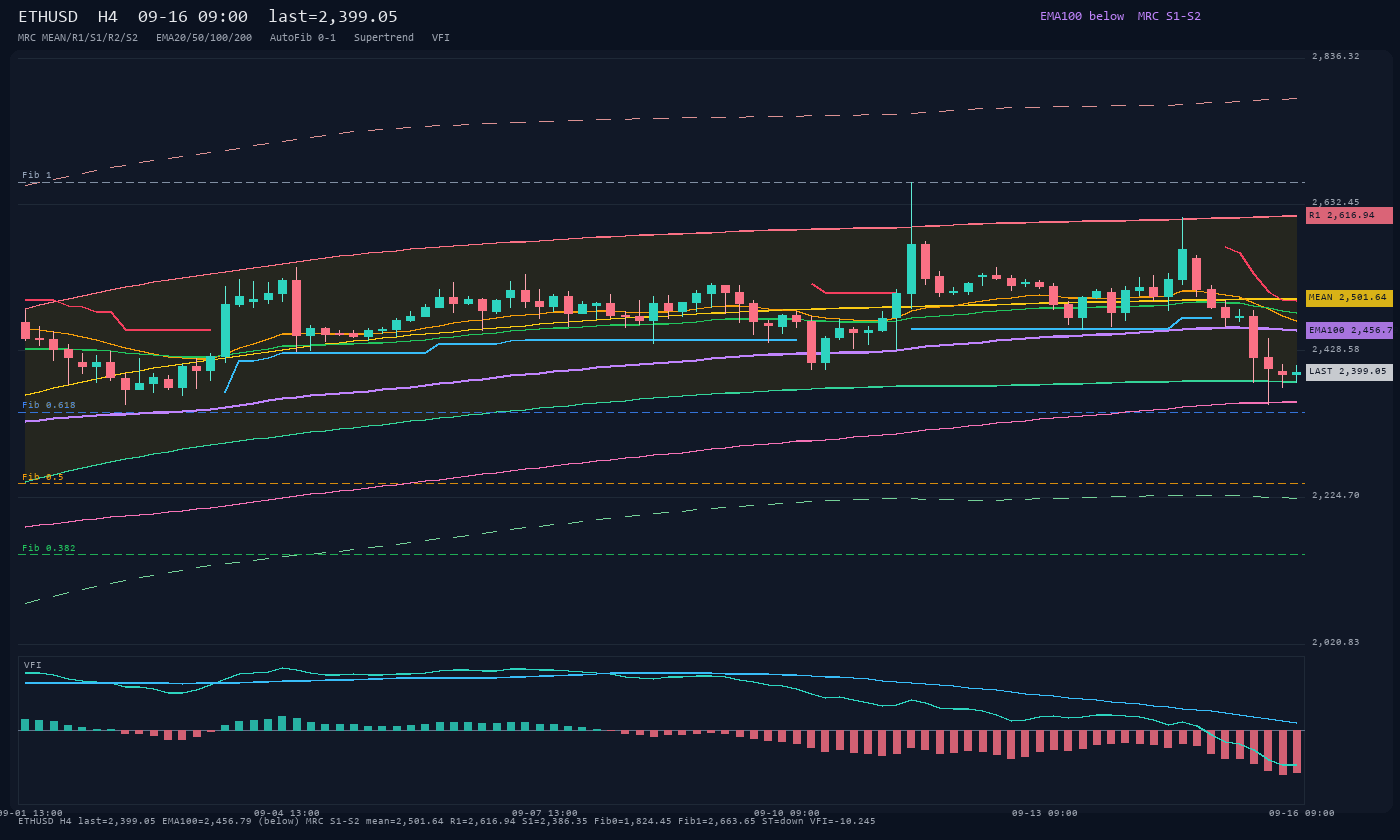The height and width of the screenshot is (840, 1400).
Task: Click the 09-13 09:00 time axis label
Action: point(1045,813)
